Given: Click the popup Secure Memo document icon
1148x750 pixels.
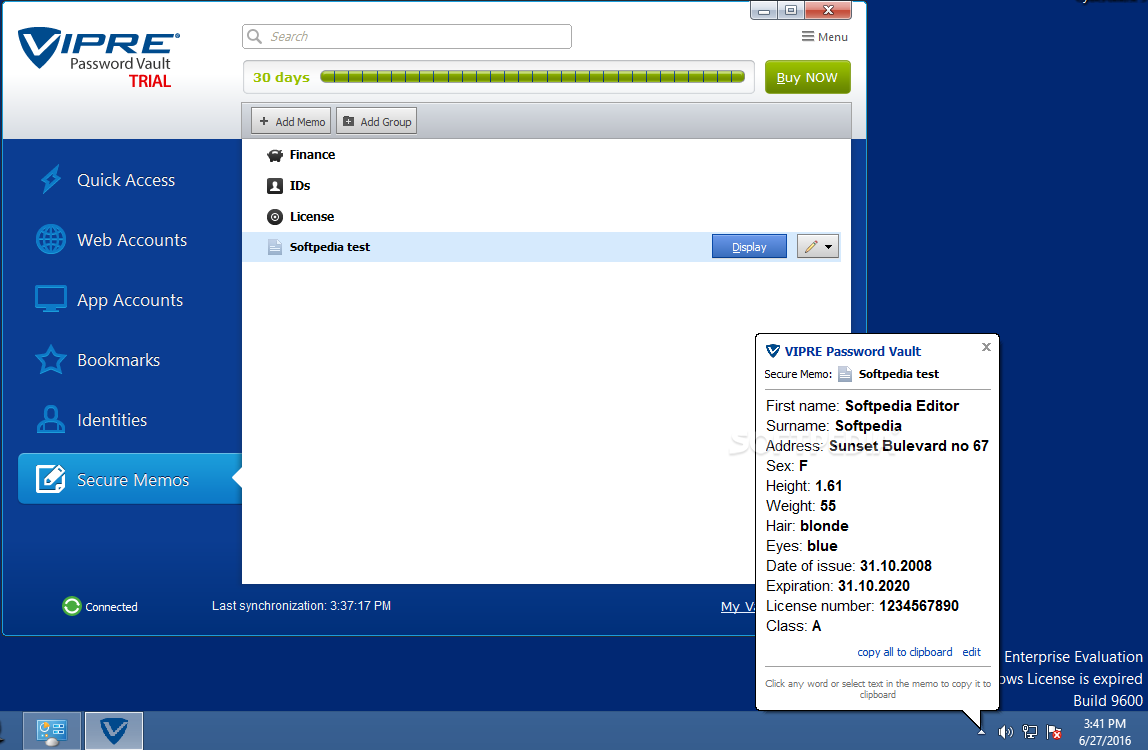Looking at the screenshot, I should (845, 374).
